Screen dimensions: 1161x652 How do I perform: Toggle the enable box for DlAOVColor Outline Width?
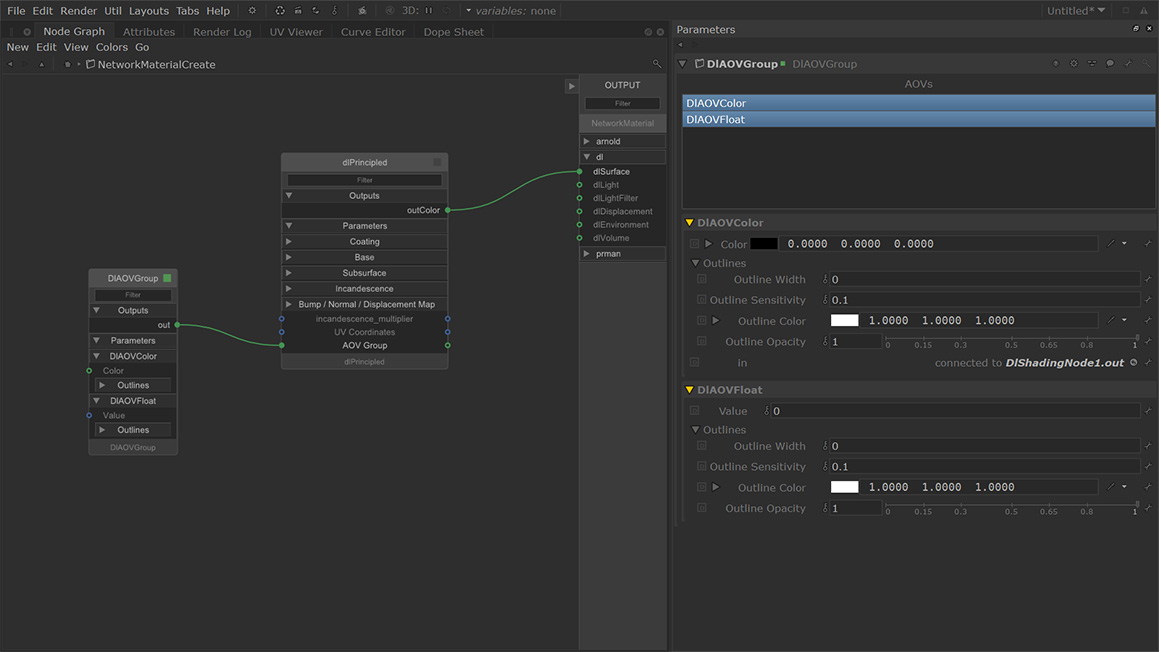702,280
